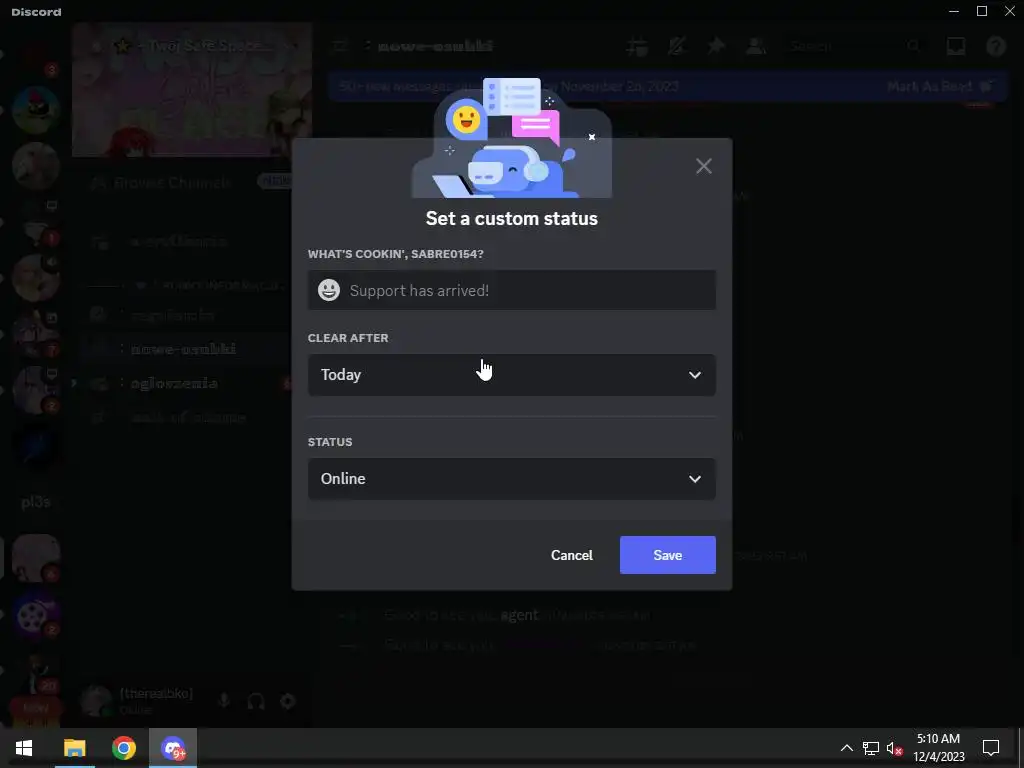The image size is (1024, 768).
Task: Open the taskbar clock showing 5:10 AM
Action: pos(938,748)
